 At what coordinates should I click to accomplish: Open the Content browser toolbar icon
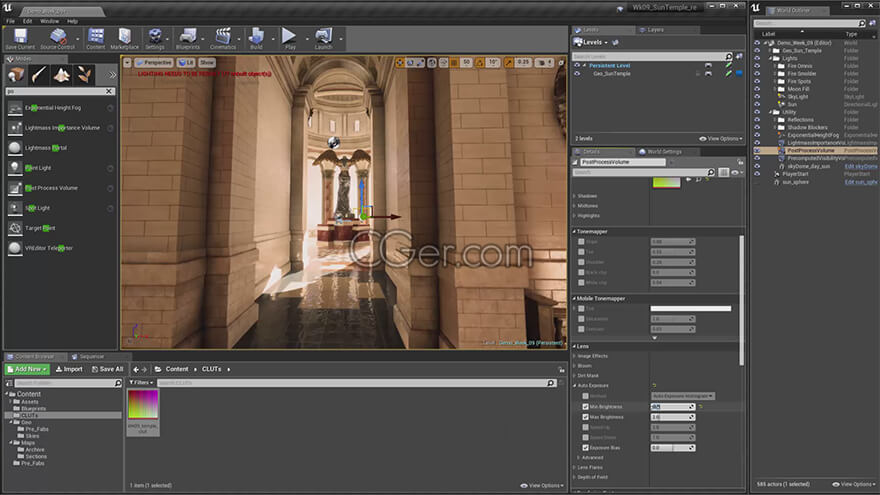tap(96, 37)
